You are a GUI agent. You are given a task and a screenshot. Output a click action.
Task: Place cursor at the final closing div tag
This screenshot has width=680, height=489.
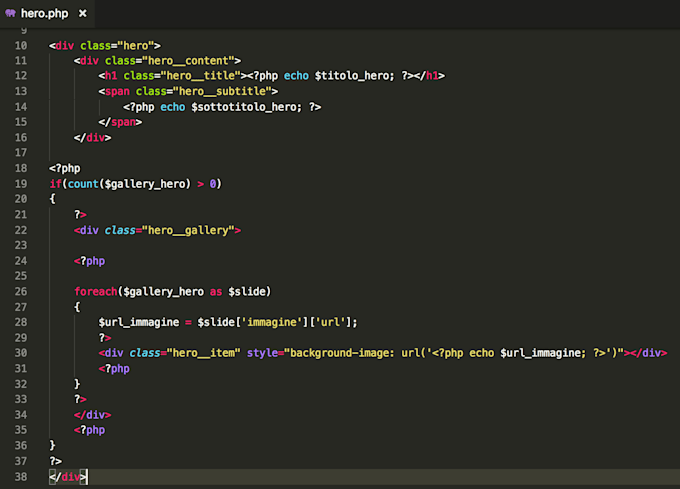68,477
